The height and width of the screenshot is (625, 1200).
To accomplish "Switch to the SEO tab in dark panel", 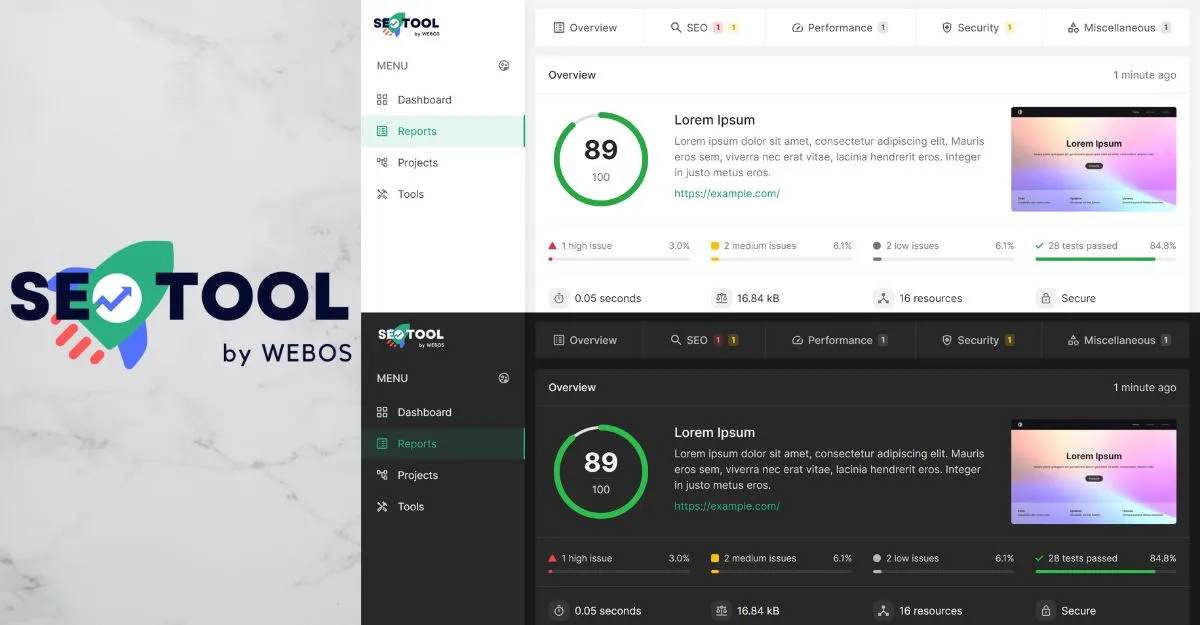I will (x=704, y=340).
